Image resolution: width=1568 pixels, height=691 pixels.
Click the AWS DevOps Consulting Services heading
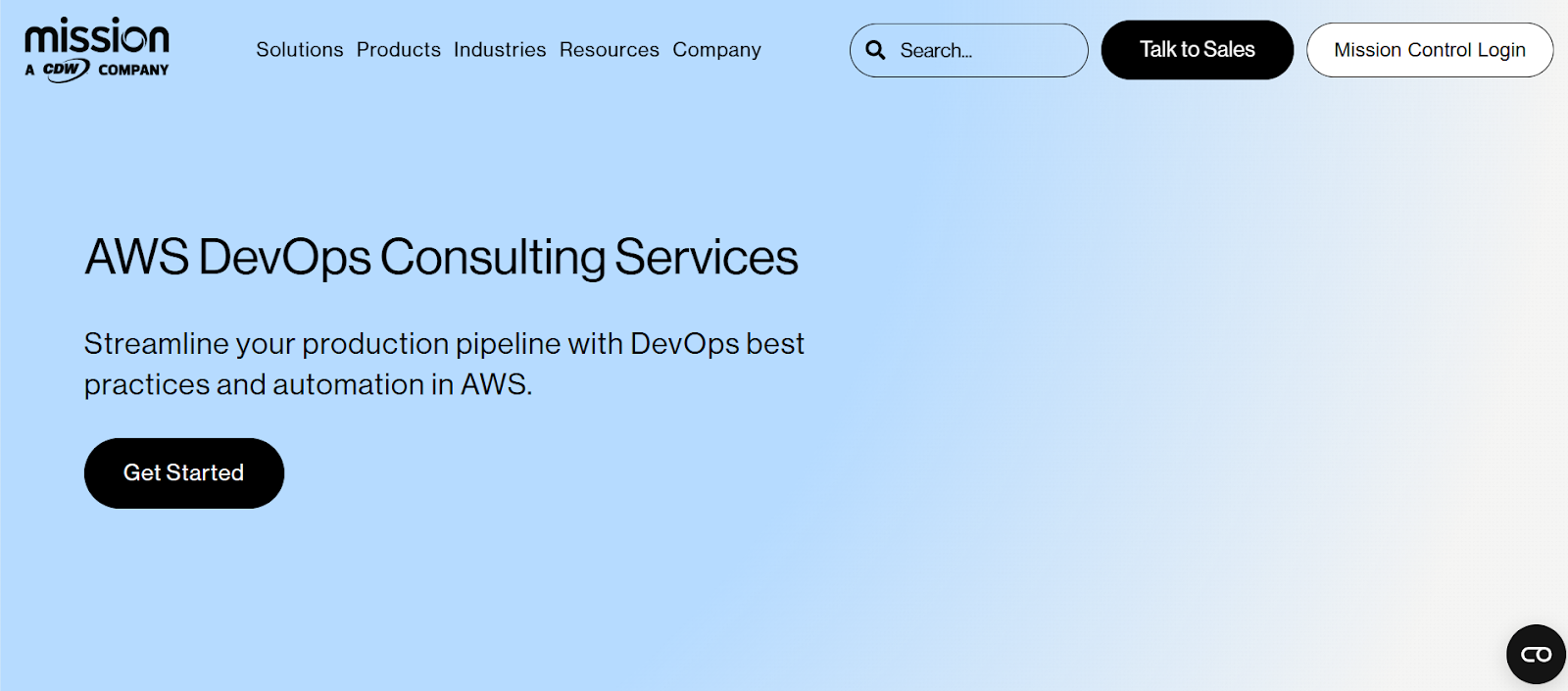point(442,258)
